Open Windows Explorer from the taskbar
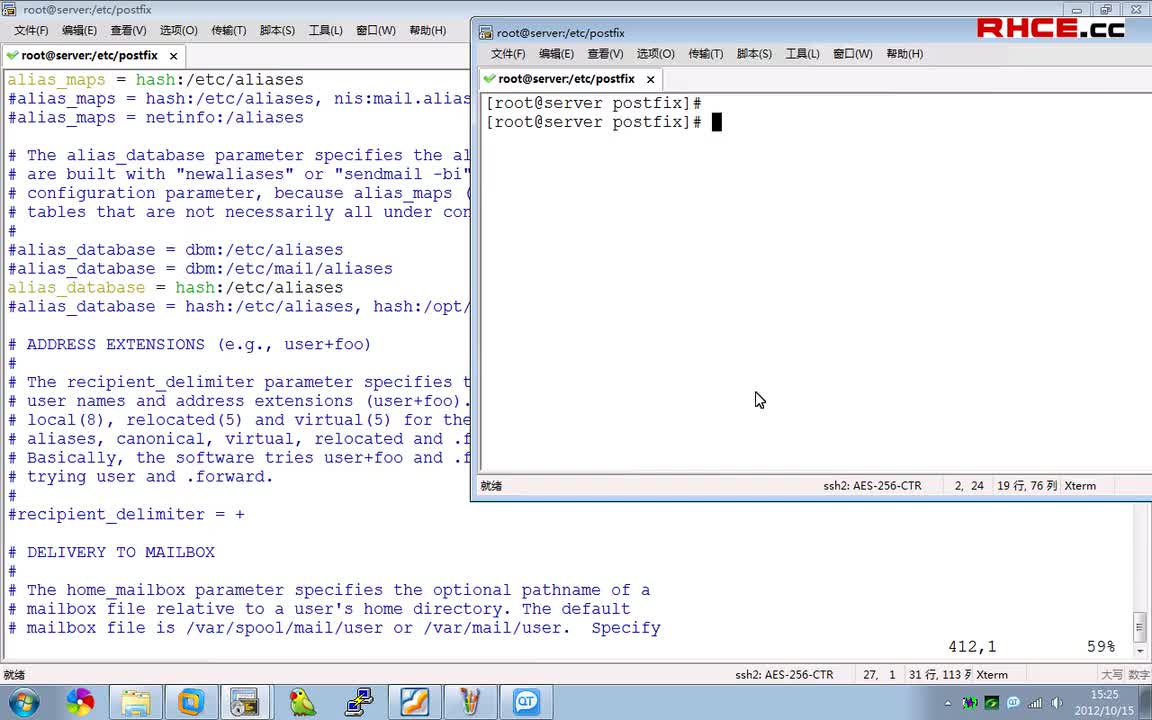The image size is (1152, 720). click(x=136, y=703)
